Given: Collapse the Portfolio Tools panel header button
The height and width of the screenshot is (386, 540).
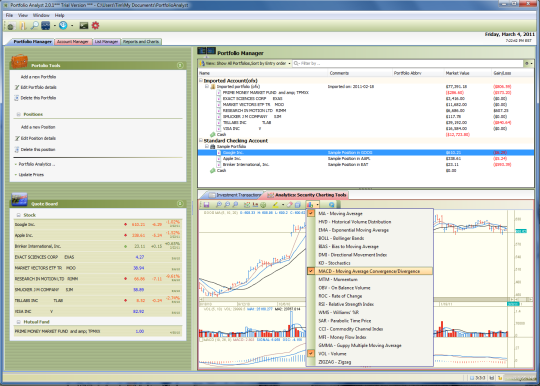Looking at the screenshot, I should coord(180,65).
